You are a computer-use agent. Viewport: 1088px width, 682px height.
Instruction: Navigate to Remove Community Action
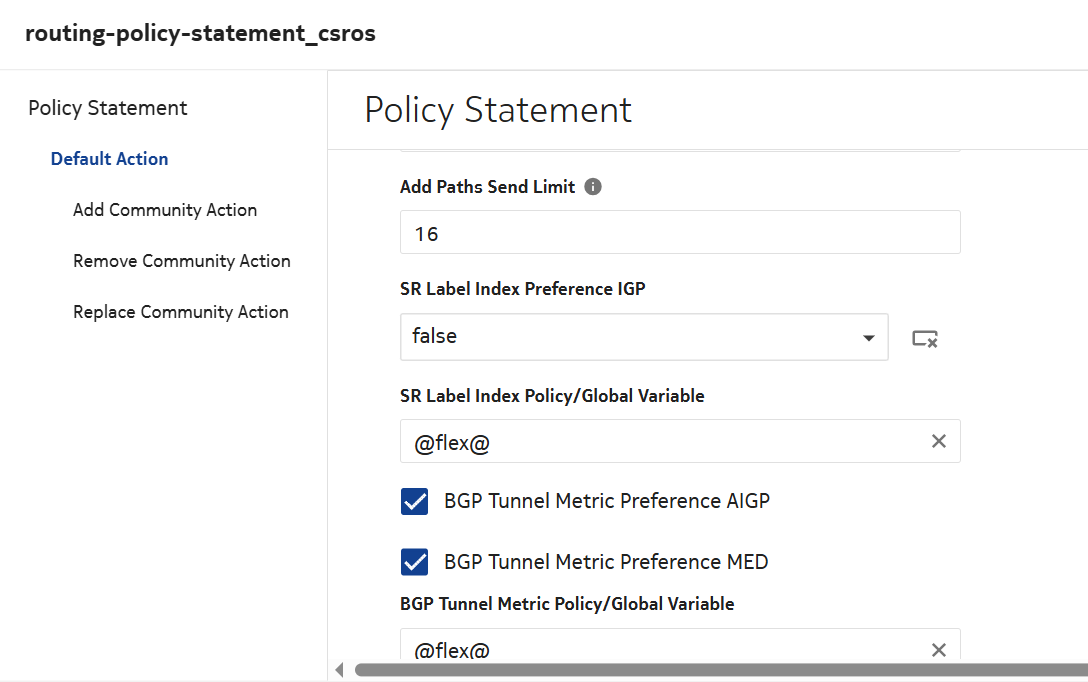click(182, 261)
